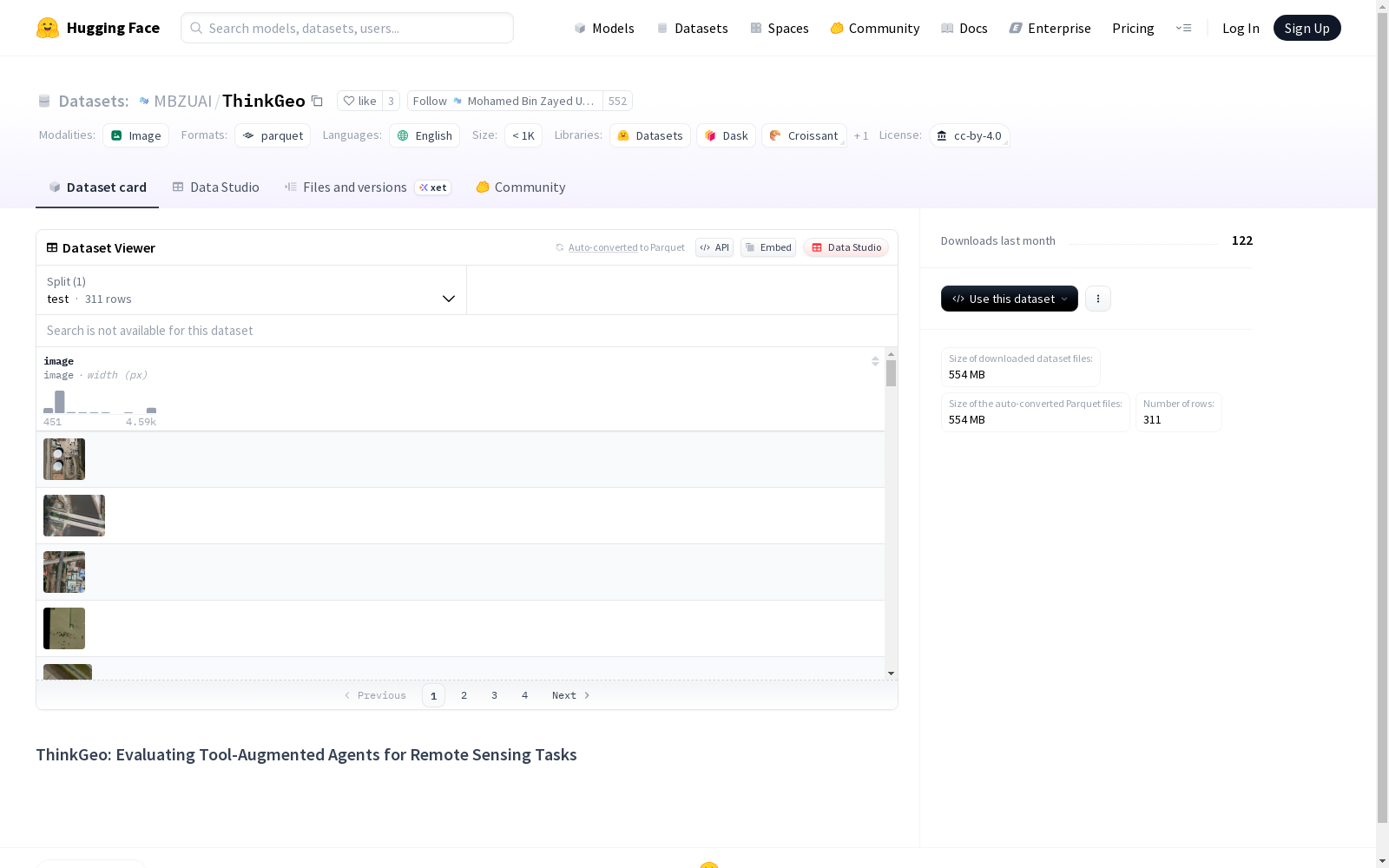Copy dataset name with the copy icon
This screenshot has height=868, width=1389.
tap(318, 102)
